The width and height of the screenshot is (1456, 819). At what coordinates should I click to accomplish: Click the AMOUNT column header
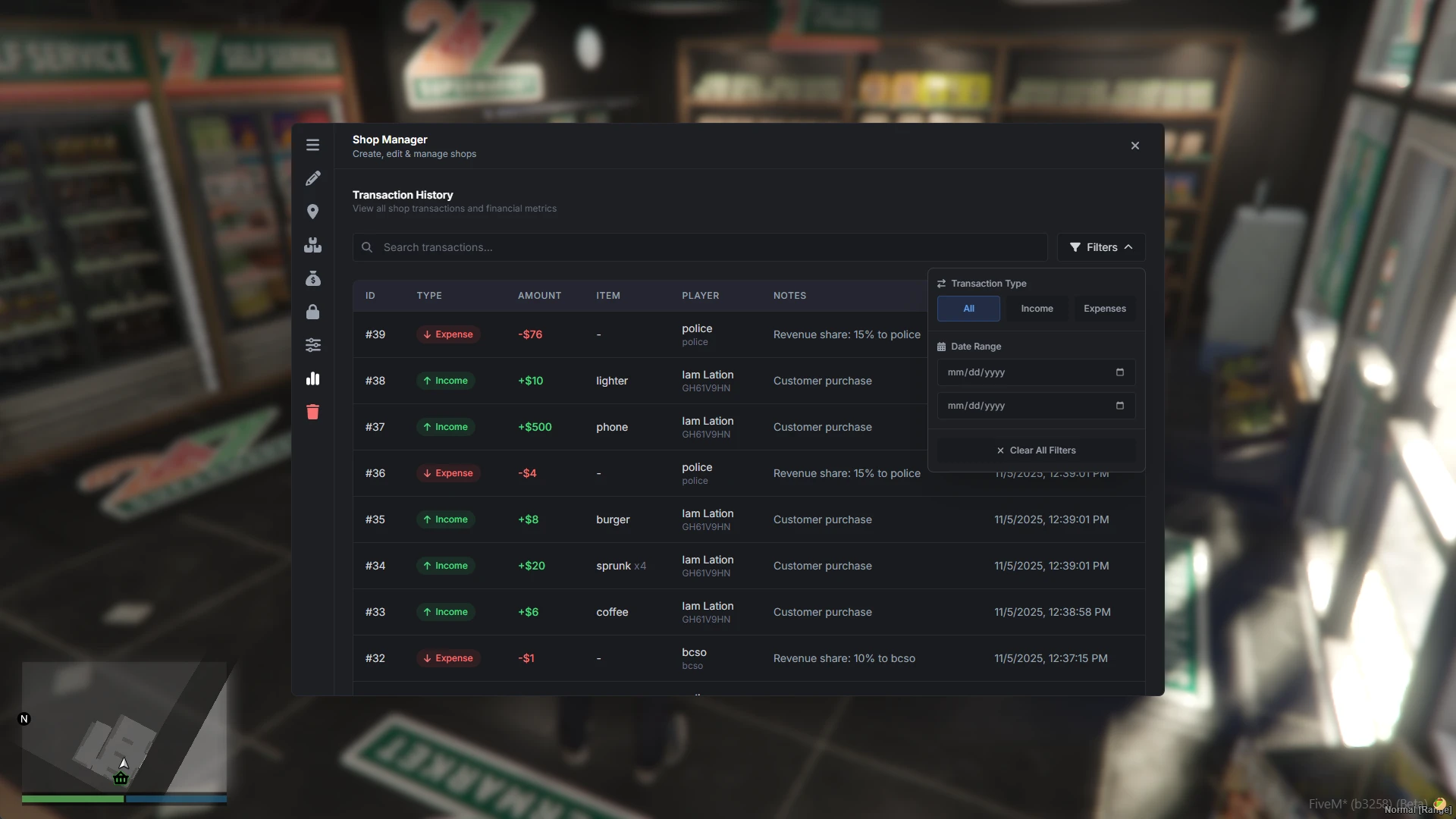(x=539, y=296)
